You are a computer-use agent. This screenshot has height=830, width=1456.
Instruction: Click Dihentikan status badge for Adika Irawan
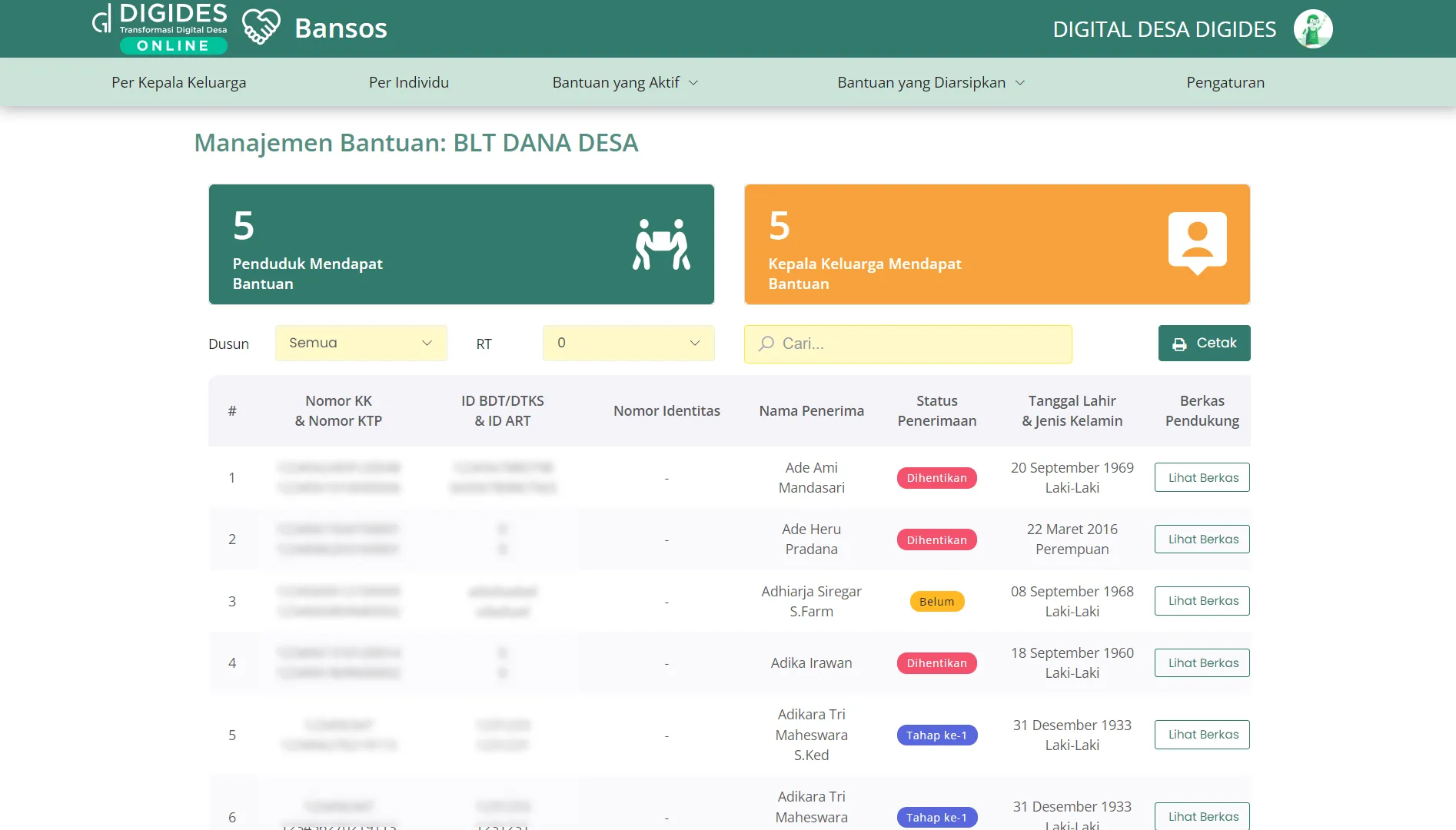click(x=936, y=663)
